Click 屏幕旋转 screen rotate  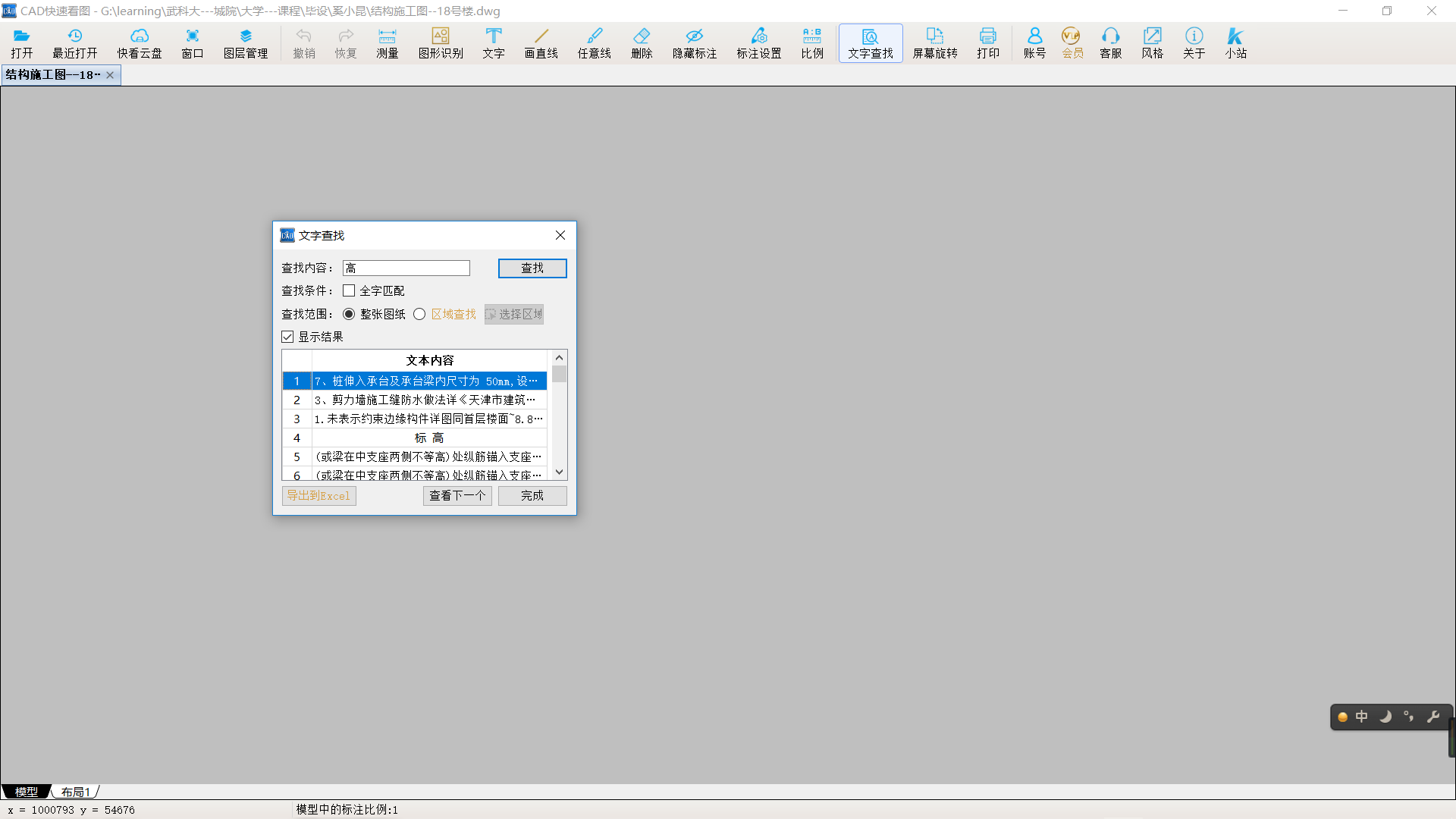935,43
